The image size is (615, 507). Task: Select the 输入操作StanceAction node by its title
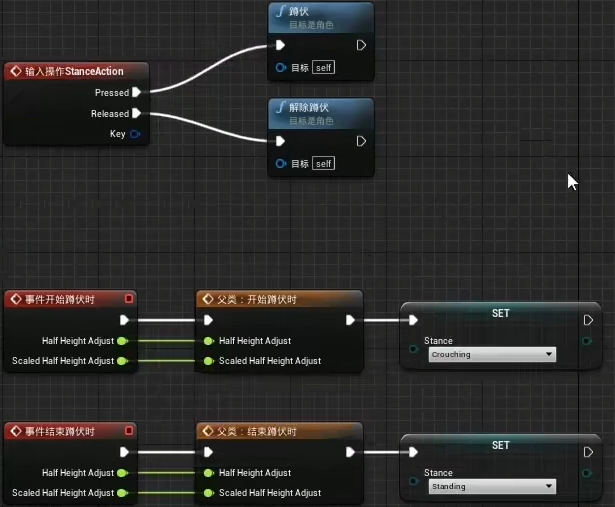point(78,71)
